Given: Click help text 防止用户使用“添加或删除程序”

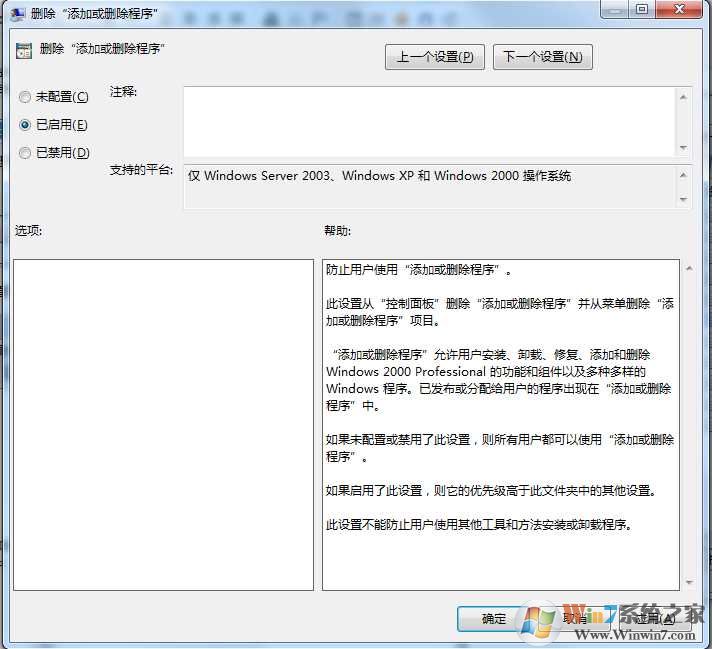Looking at the screenshot, I should coord(419,270).
